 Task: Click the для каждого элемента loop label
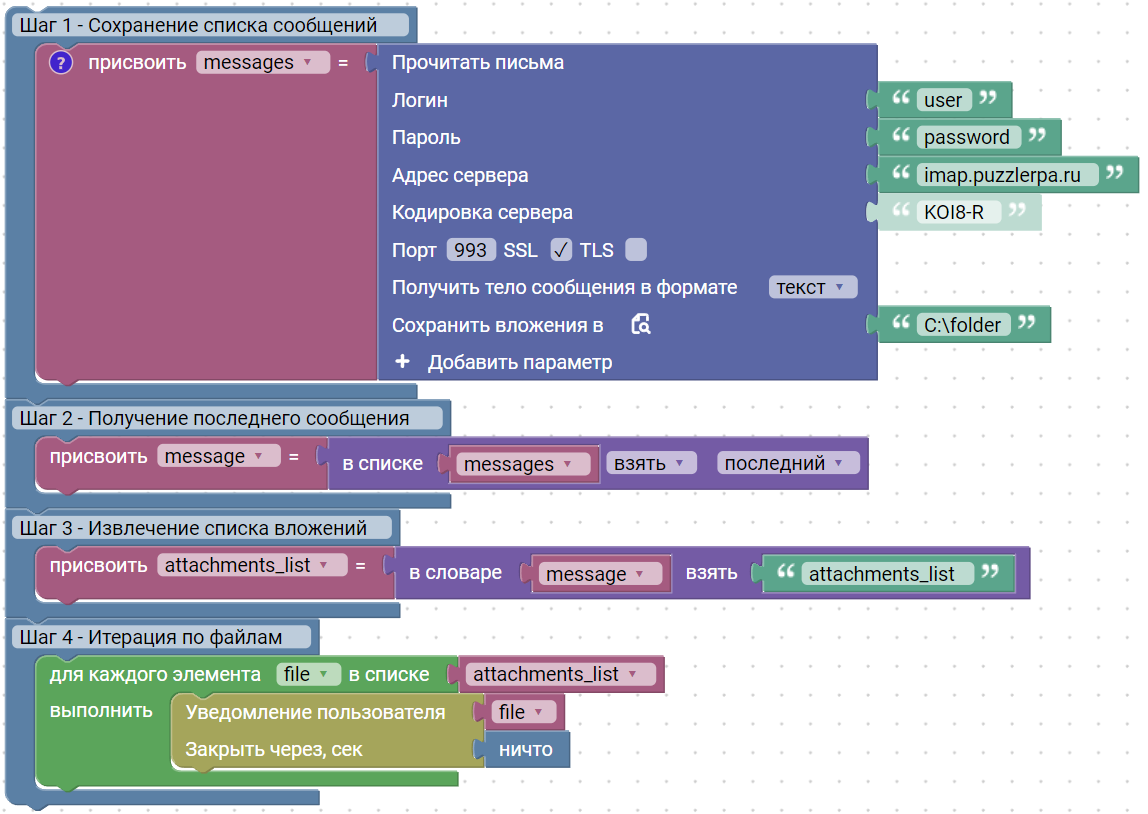pos(155,674)
